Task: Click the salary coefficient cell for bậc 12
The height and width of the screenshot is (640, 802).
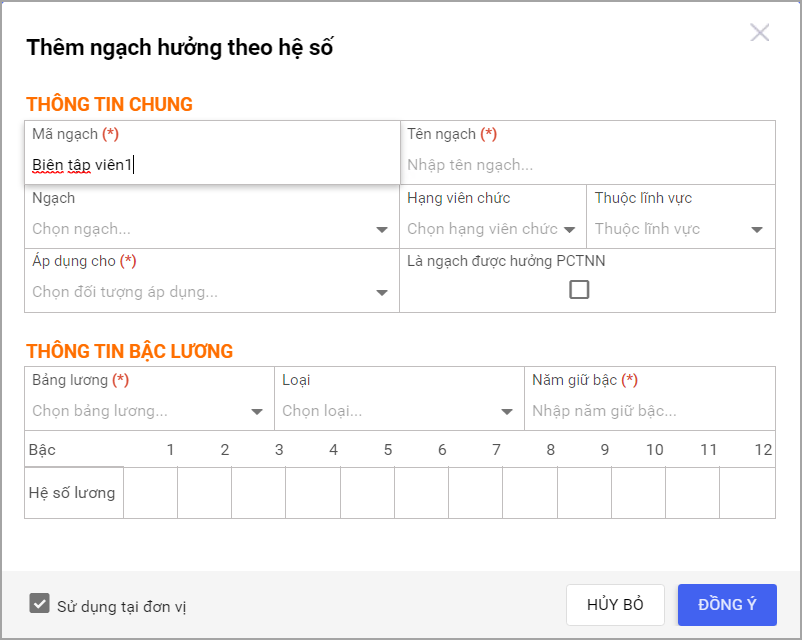Action: [747, 493]
